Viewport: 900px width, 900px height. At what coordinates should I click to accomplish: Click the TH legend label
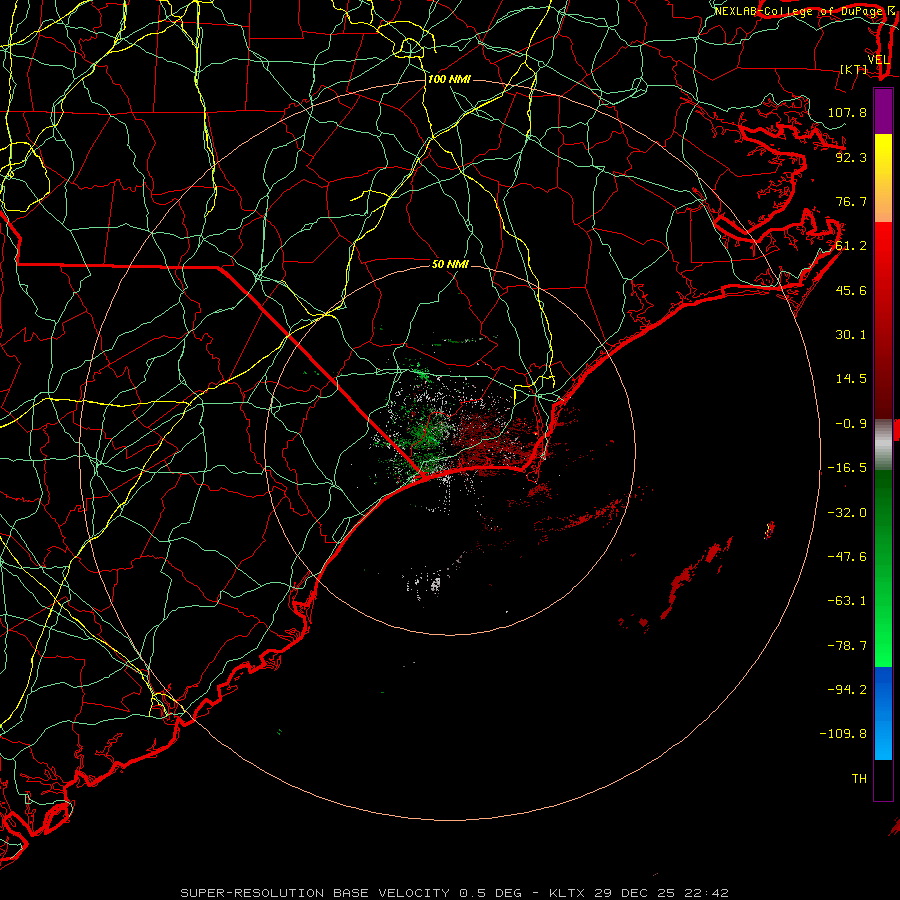859,779
